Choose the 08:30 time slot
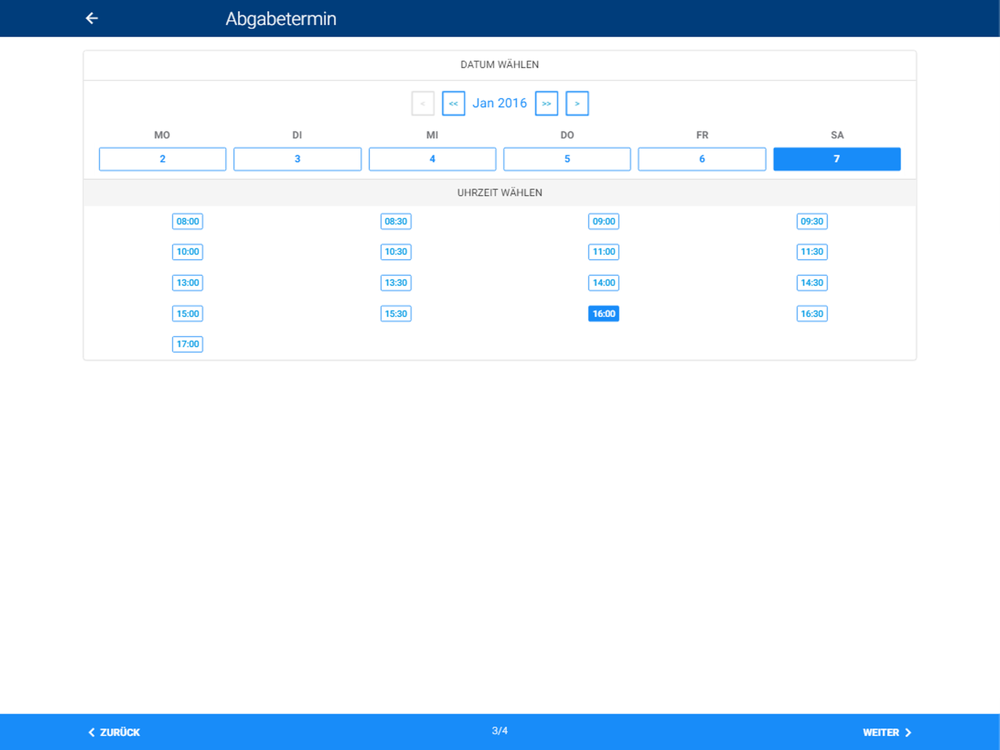The image size is (1000, 750). (395, 221)
